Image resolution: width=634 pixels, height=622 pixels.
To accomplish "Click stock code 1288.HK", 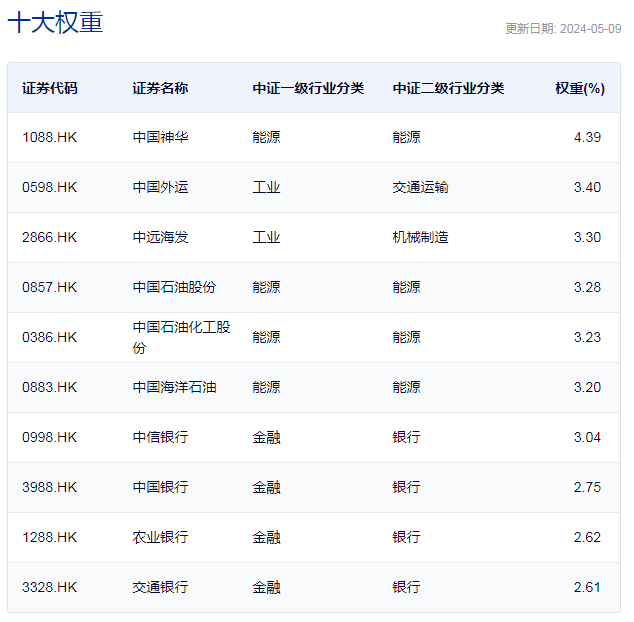I will (x=49, y=537).
